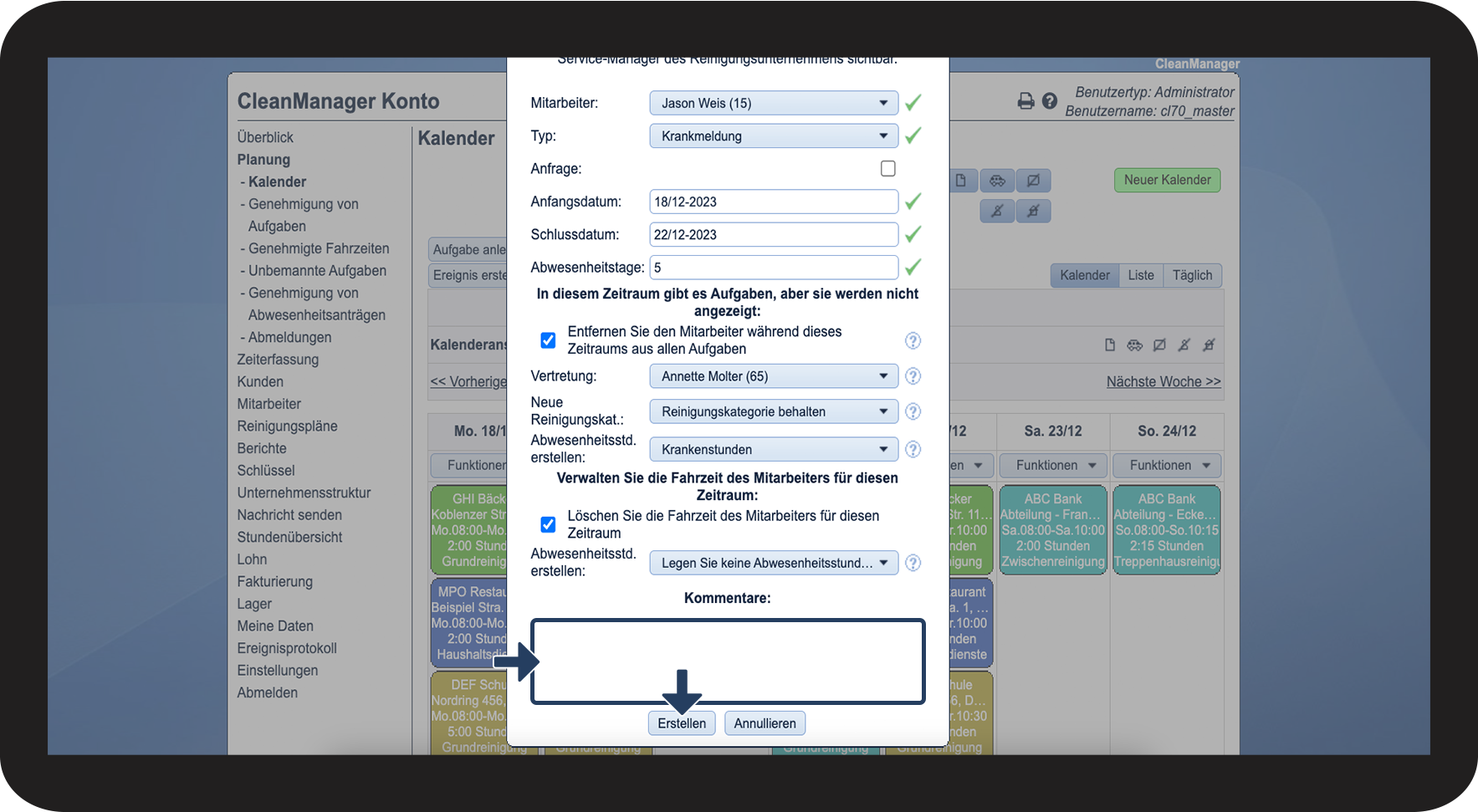The height and width of the screenshot is (812, 1478).
Task: Open Überblick in the sidebar
Action: [265, 137]
